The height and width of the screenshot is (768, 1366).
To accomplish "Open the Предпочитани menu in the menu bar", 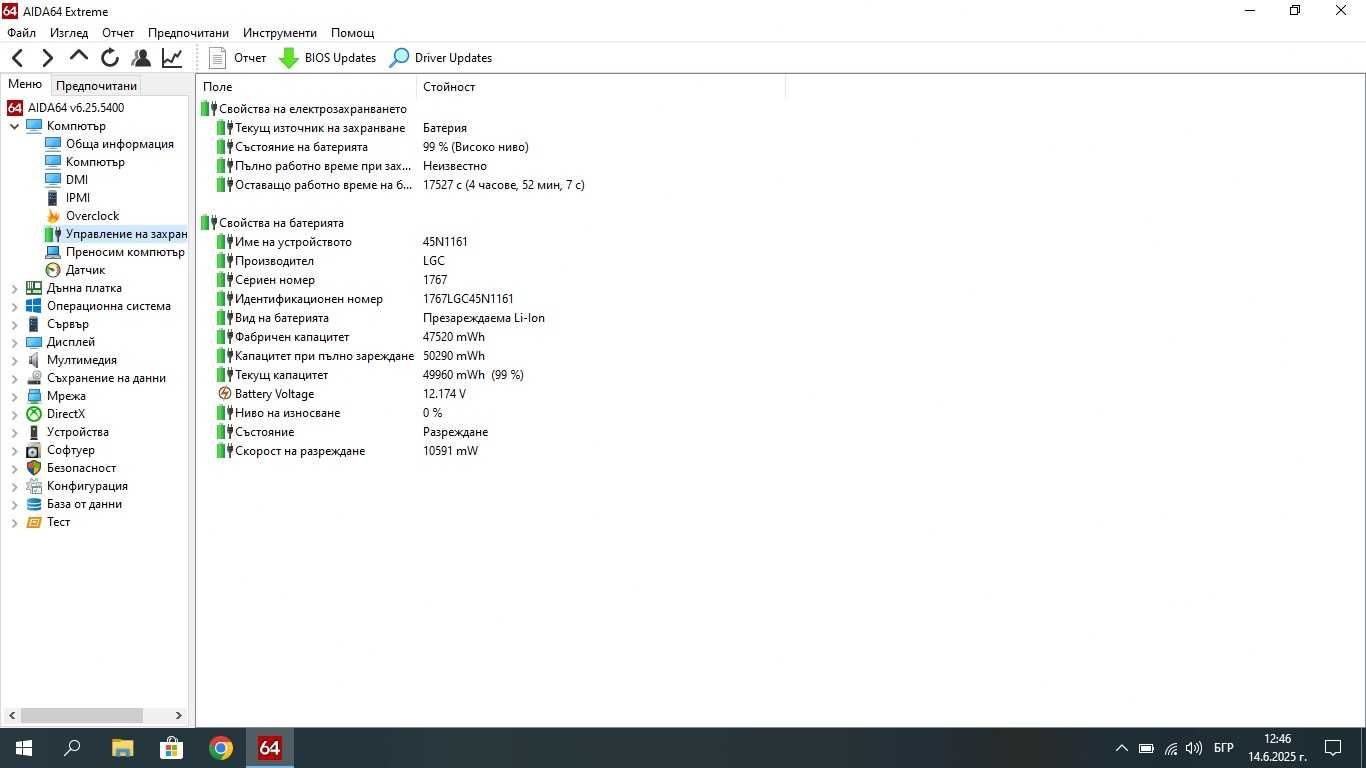I will [188, 33].
